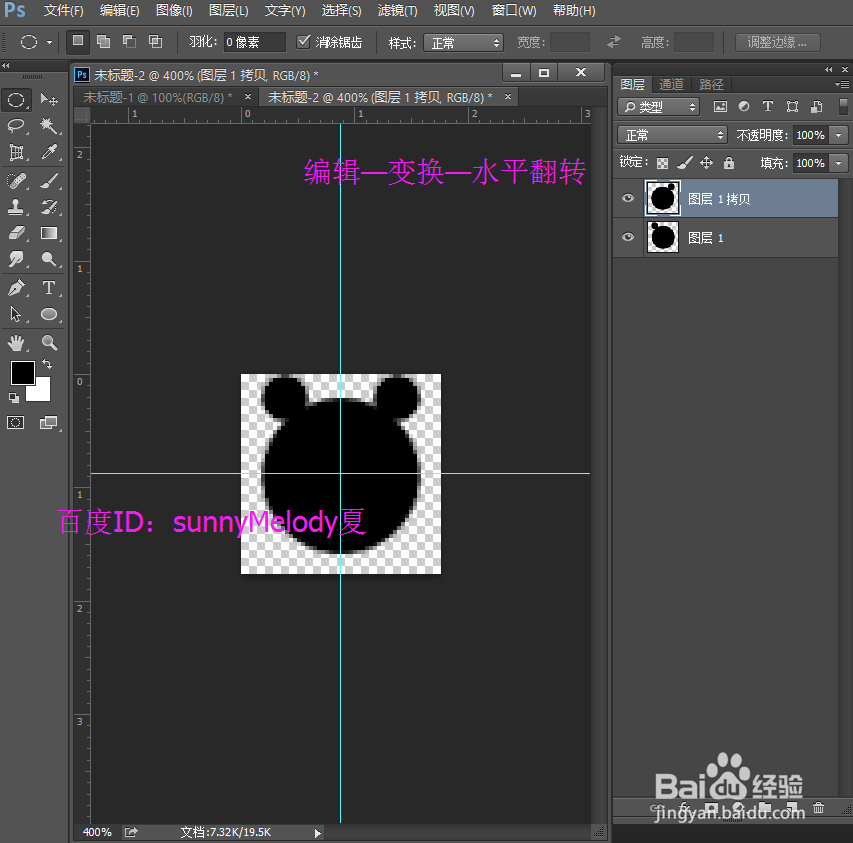Select the History Brush tool
Image resolution: width=853 pixels, height=843 pixels.
tap(49, 207)
